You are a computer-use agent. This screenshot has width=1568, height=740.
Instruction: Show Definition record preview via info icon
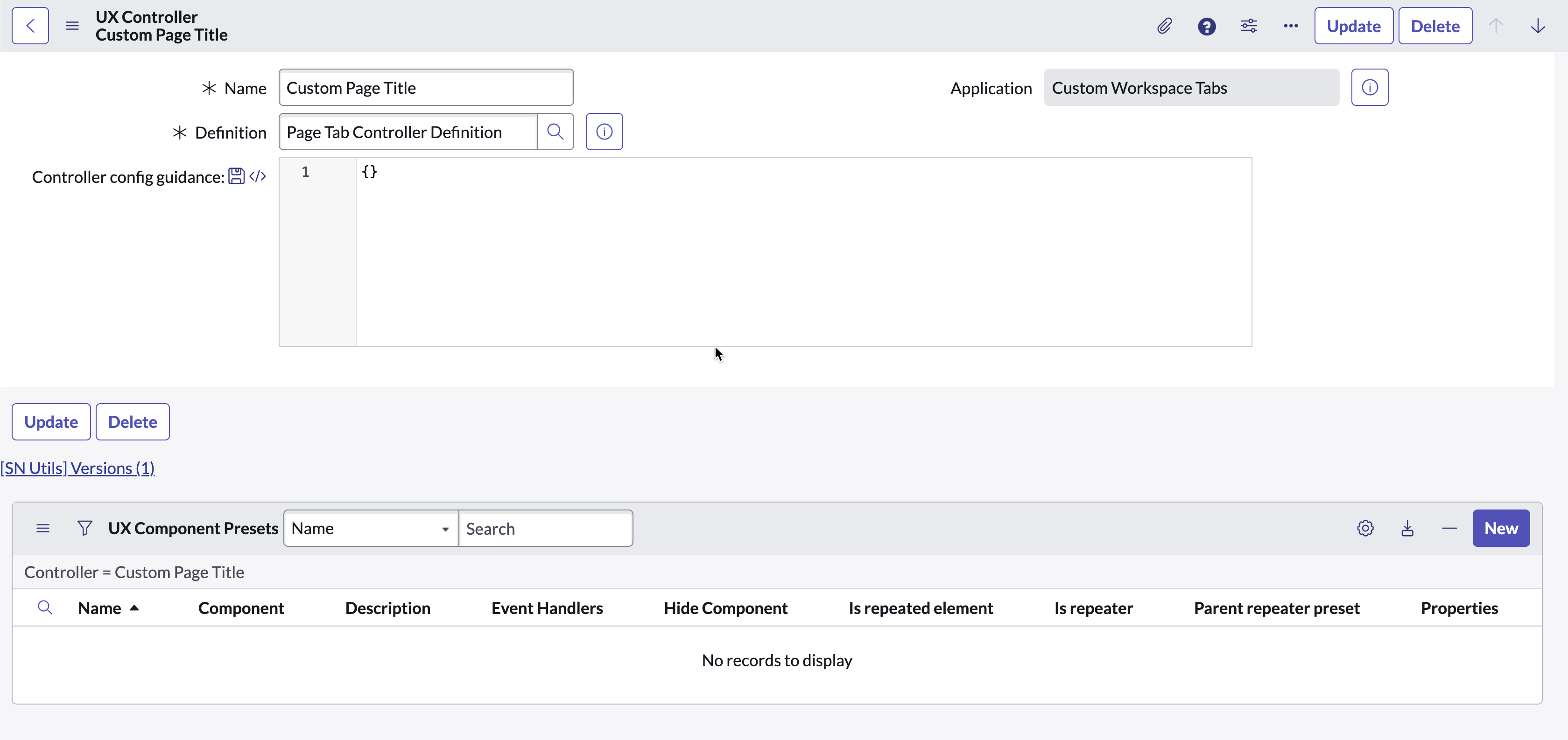coord(604,132)
